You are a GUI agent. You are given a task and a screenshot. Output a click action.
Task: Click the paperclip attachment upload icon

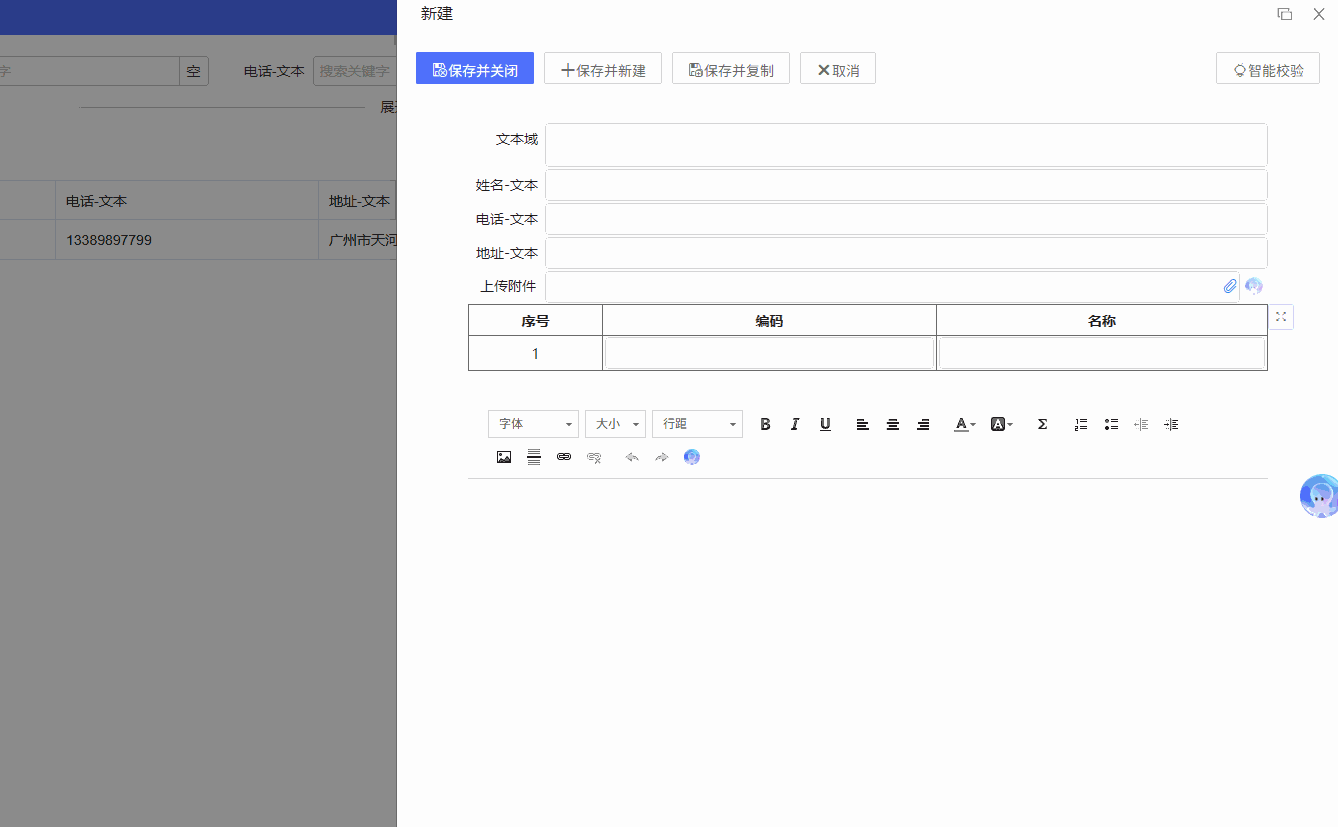click(1230, 286)
